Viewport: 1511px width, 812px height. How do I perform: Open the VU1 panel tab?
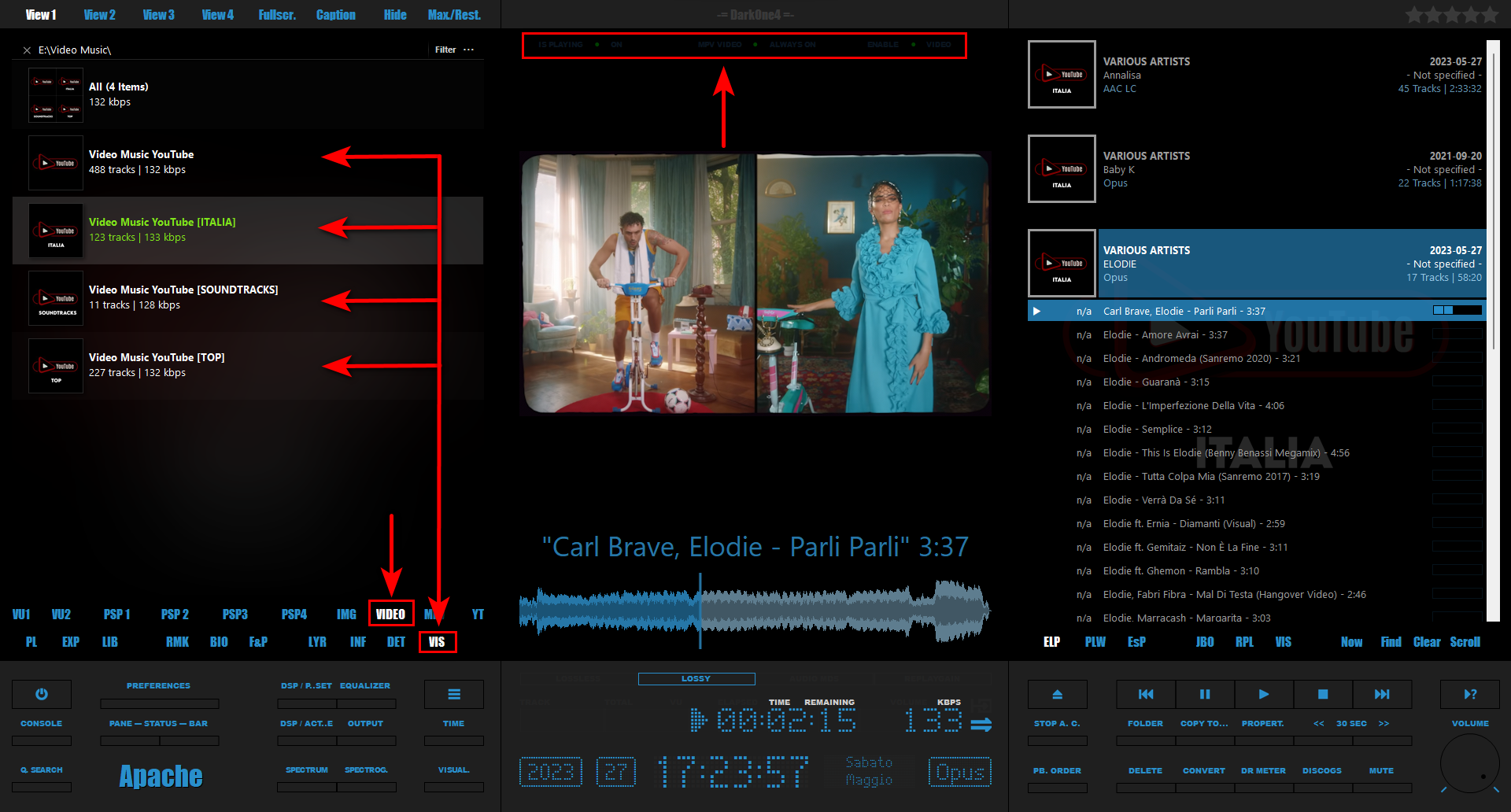21,615
